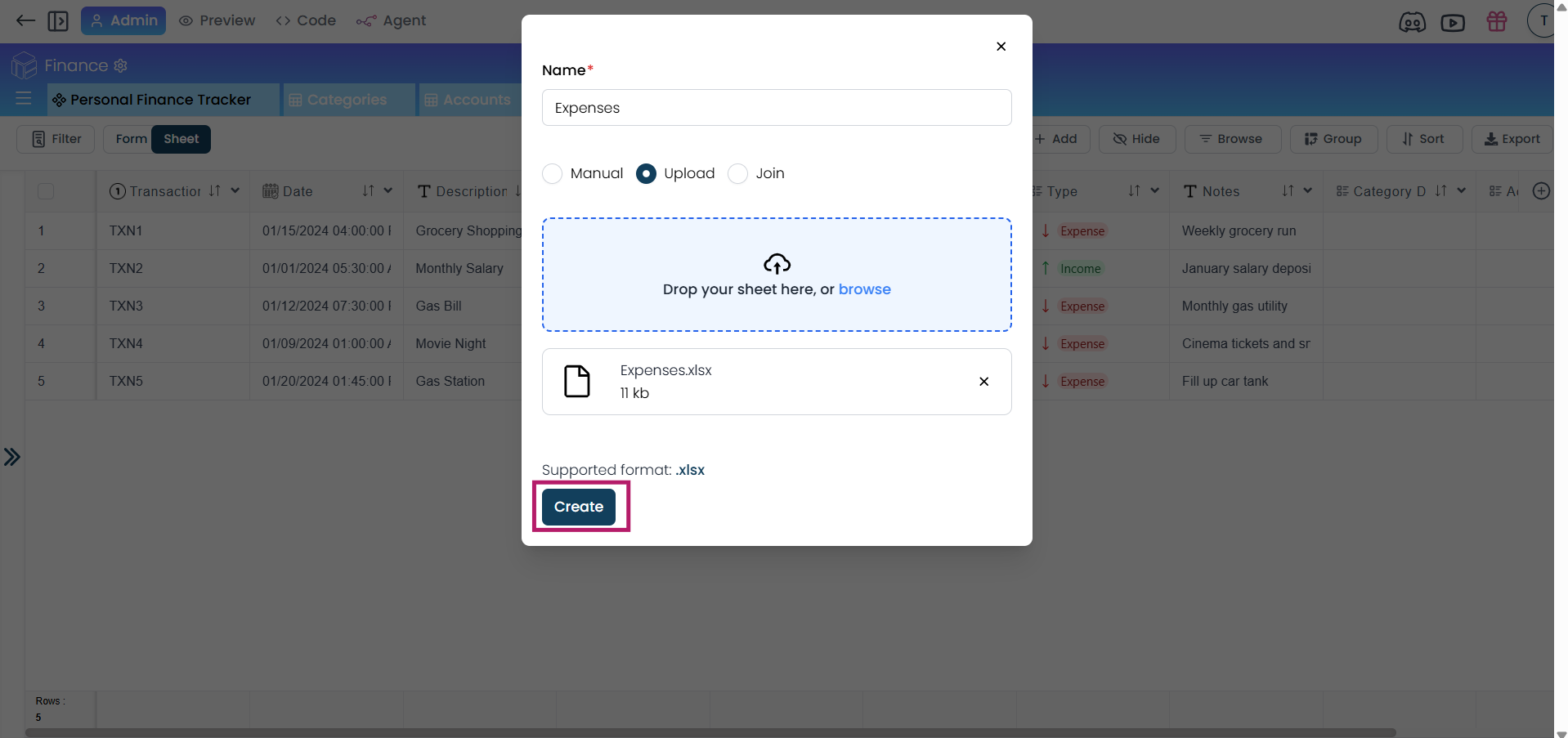Expand the Notes column dropdown arrow
1568x738 pixels.
1307,190
